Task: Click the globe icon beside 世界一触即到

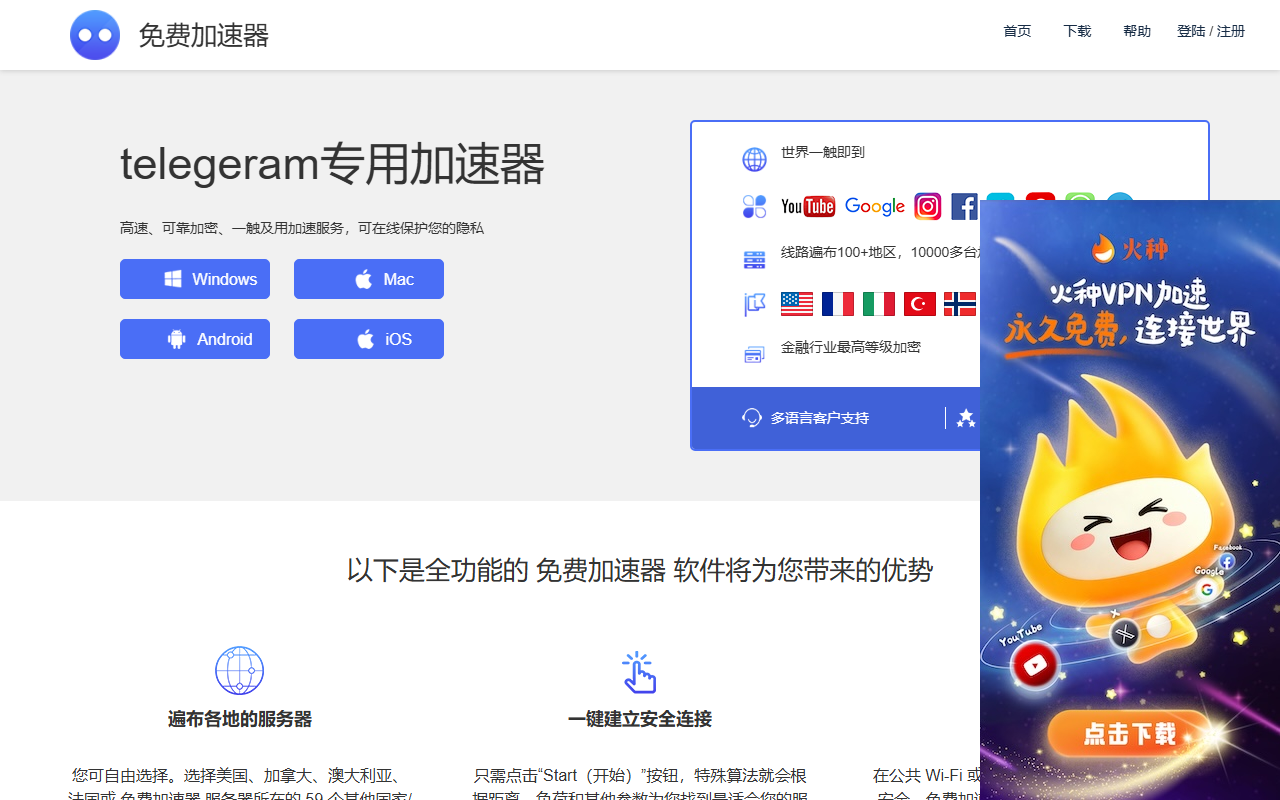Action: [754, 159]
